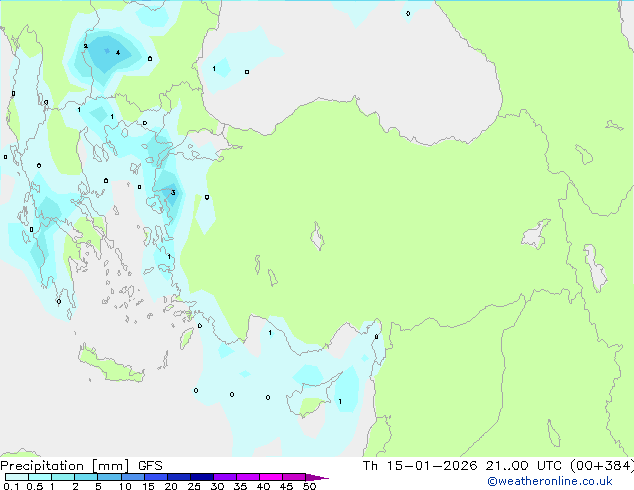Screen dimensions: 634x490
Task: Select the legend swatch between 20 and 25
Action: (x=179, y=477)
